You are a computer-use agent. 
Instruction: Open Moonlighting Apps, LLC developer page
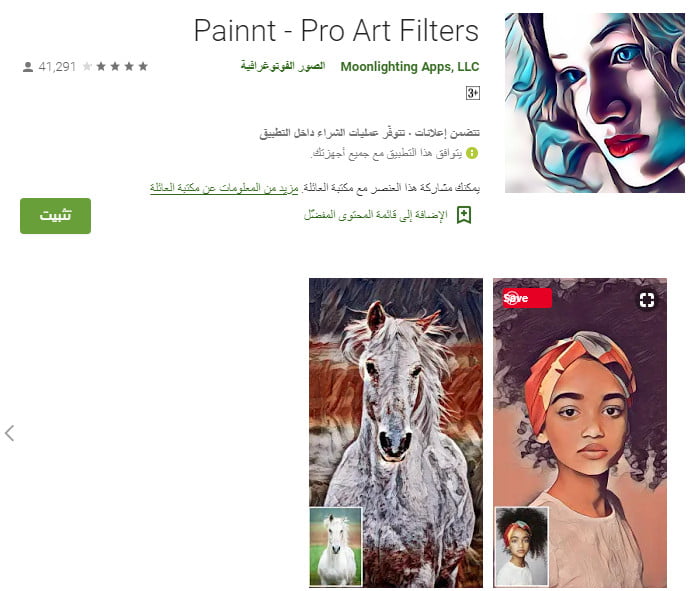tap(410, 67)
